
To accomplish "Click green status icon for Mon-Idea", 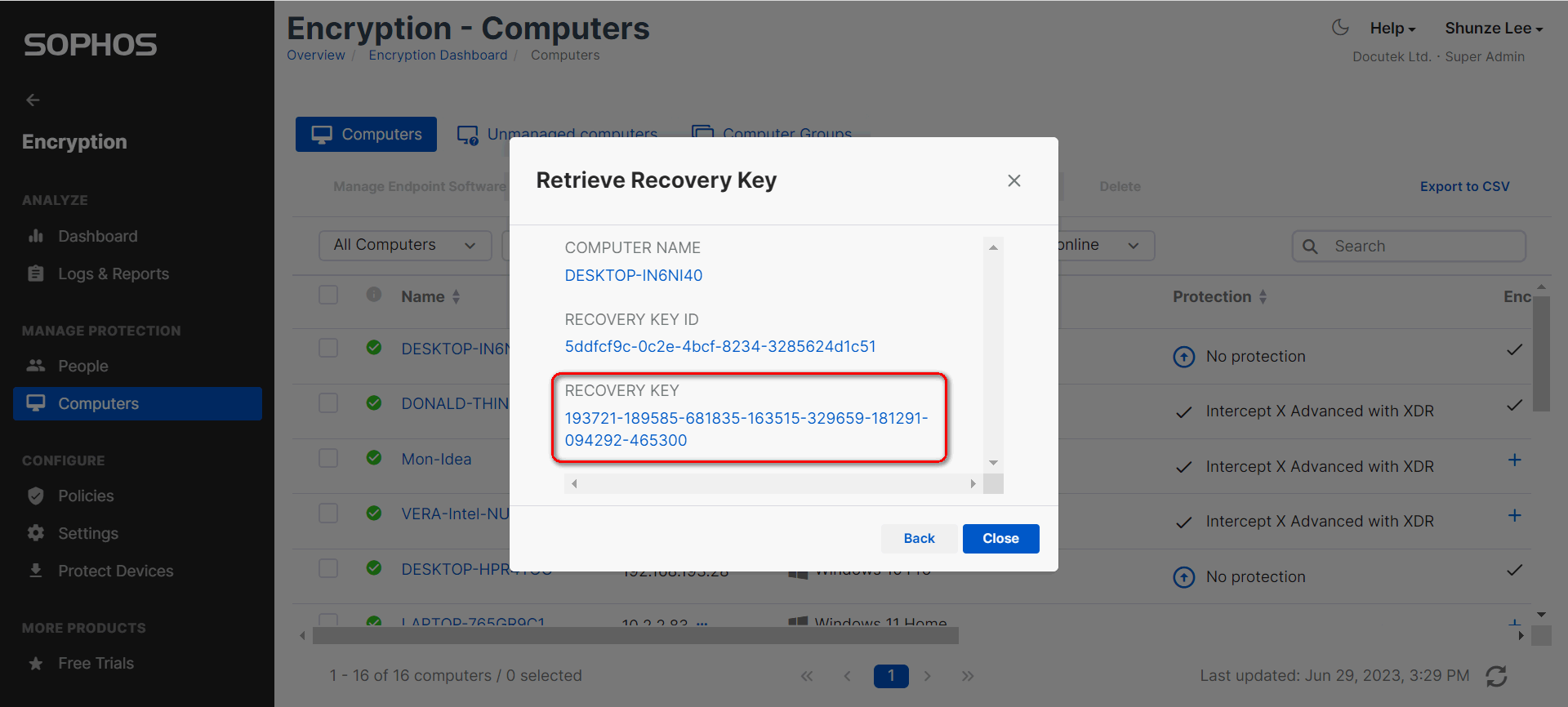I will 374,457.
